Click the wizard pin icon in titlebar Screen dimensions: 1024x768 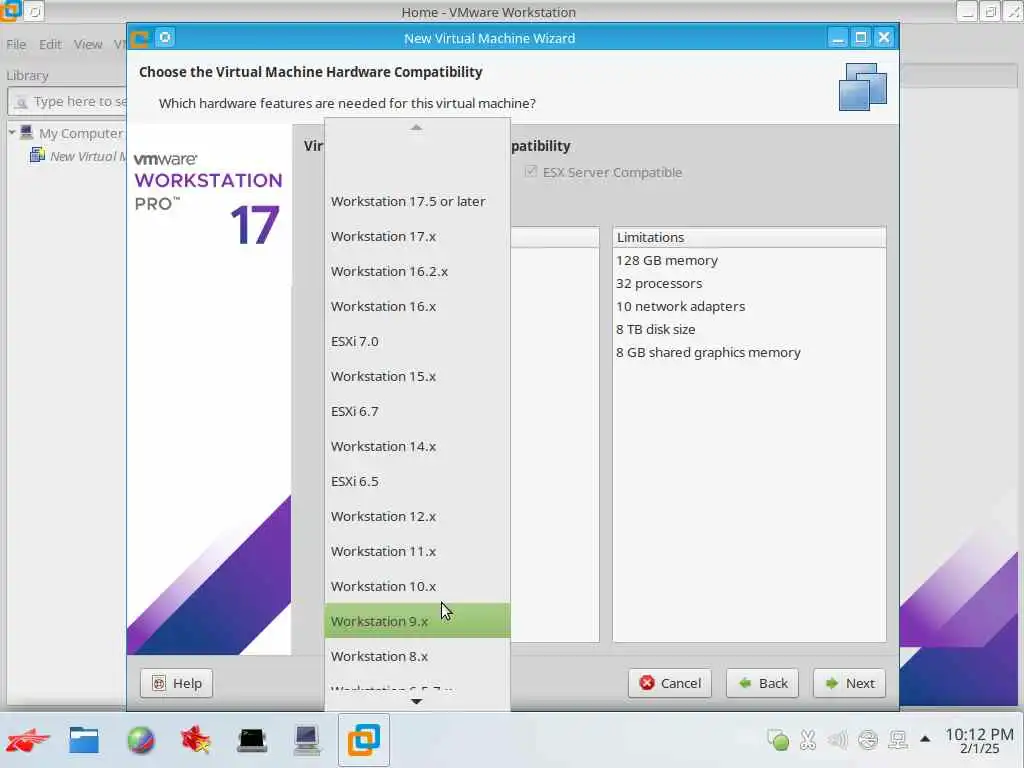coord(165,37)
